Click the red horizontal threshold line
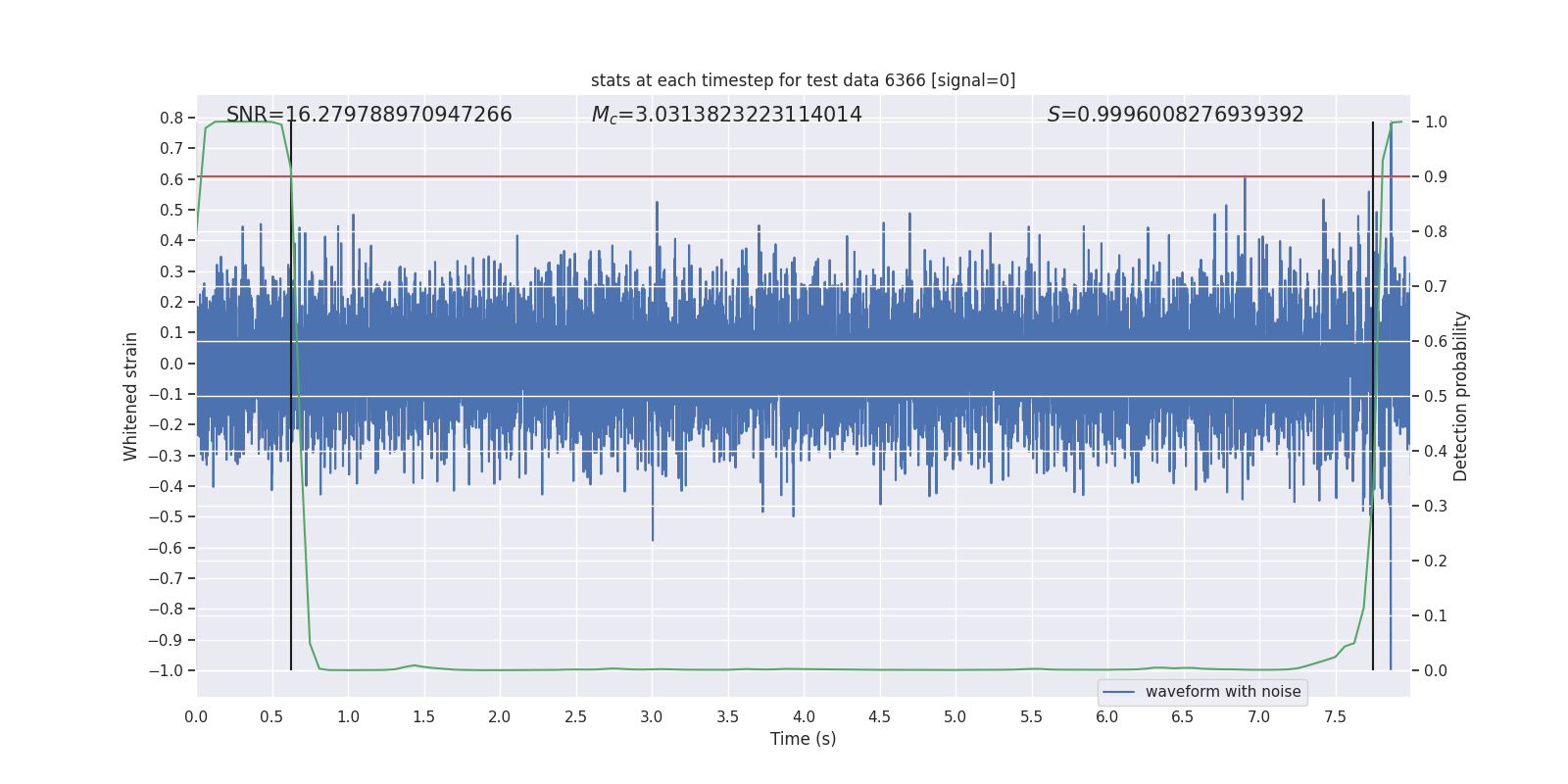This screenshot has width=1568, height=784. (x=784, y=176)
